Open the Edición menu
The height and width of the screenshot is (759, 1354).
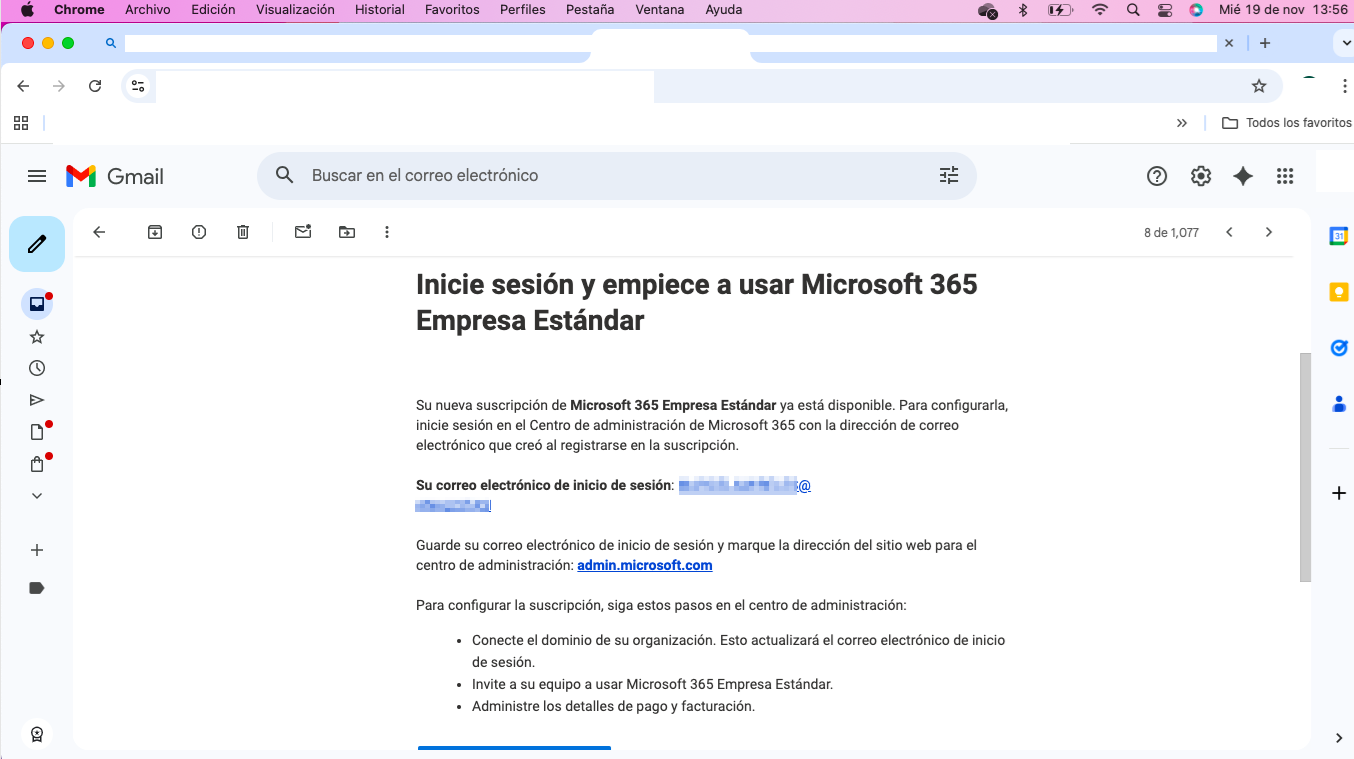(213, 9)
